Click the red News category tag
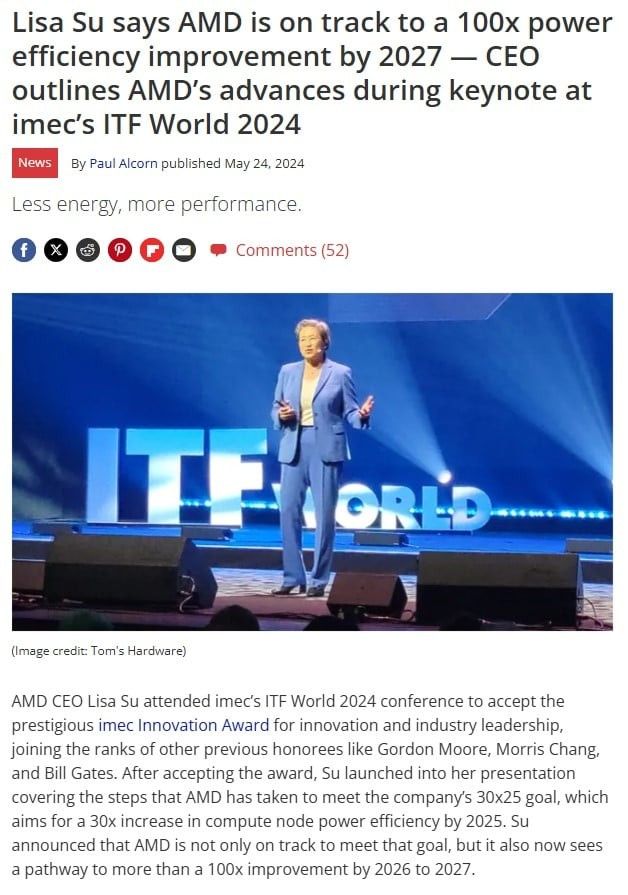This screenshot has width=628, height=895. pos(35,163)
